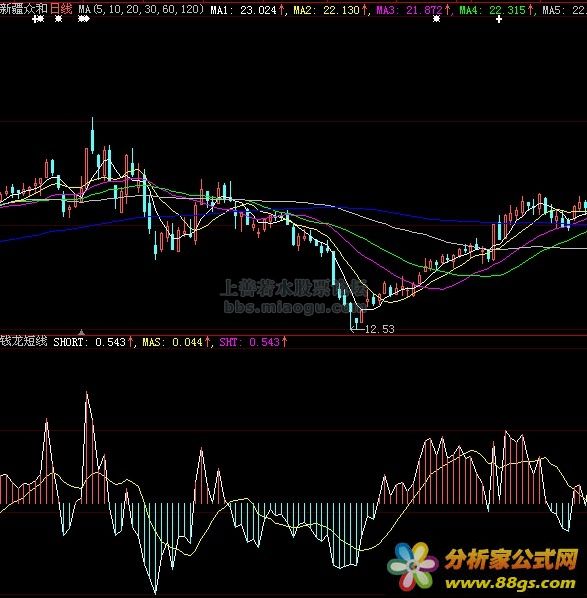Viewport: 587px width, 598px height.
Task: Open the MA(5,10,20,30,60,120) indicator parameters
Action: click(x=142, y=9)
